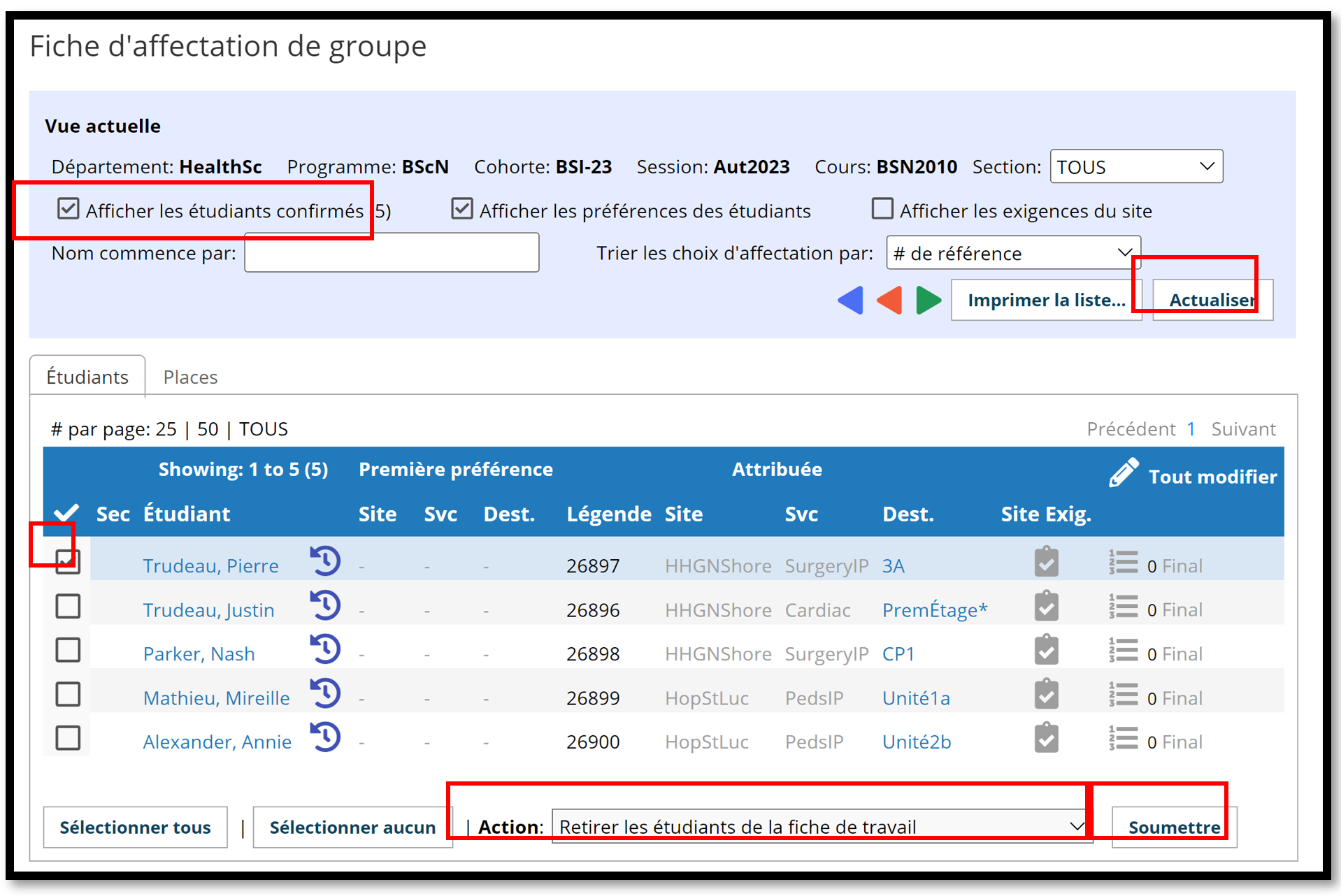The height and width of the screenshot is (896, 1341).
Task: Open the Action dropdown list
Action: [x=822, y=827]
